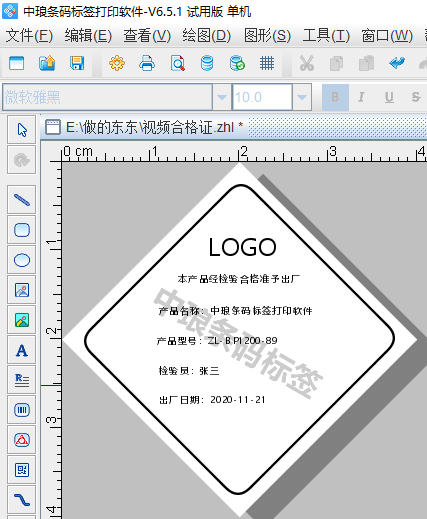Open the 编辑(E) menu
Viewport: 427px width, 519px height.
(88, 35)
